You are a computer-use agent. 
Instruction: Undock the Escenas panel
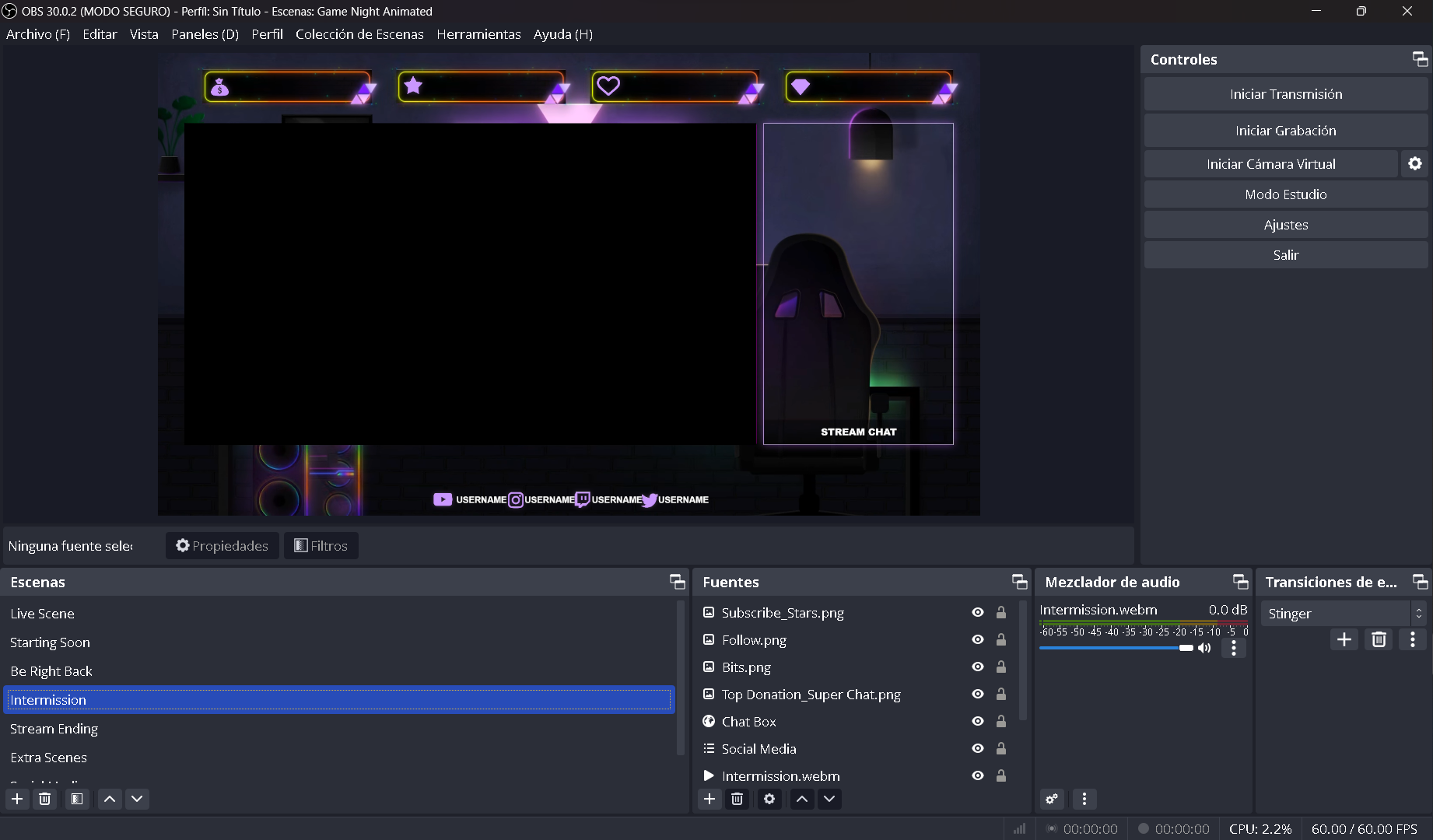pos(678,582)
